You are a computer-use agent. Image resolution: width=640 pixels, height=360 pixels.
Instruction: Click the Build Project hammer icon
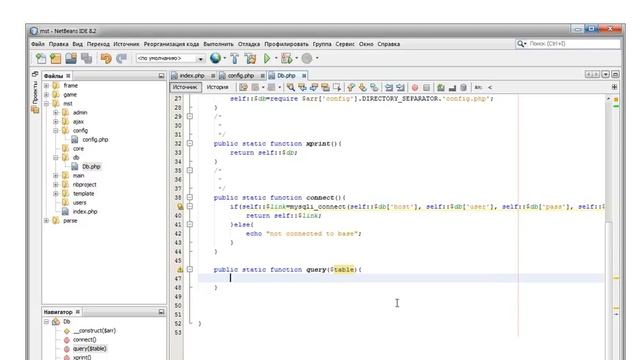click(235, 59)
